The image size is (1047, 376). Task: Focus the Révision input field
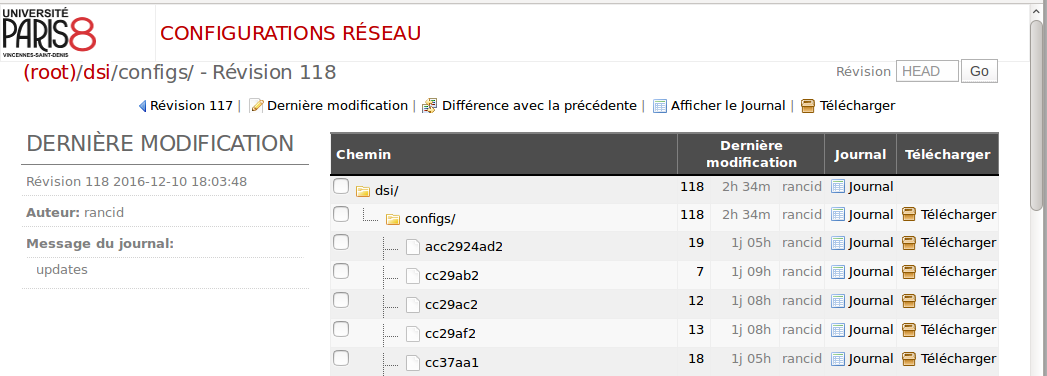927,71
